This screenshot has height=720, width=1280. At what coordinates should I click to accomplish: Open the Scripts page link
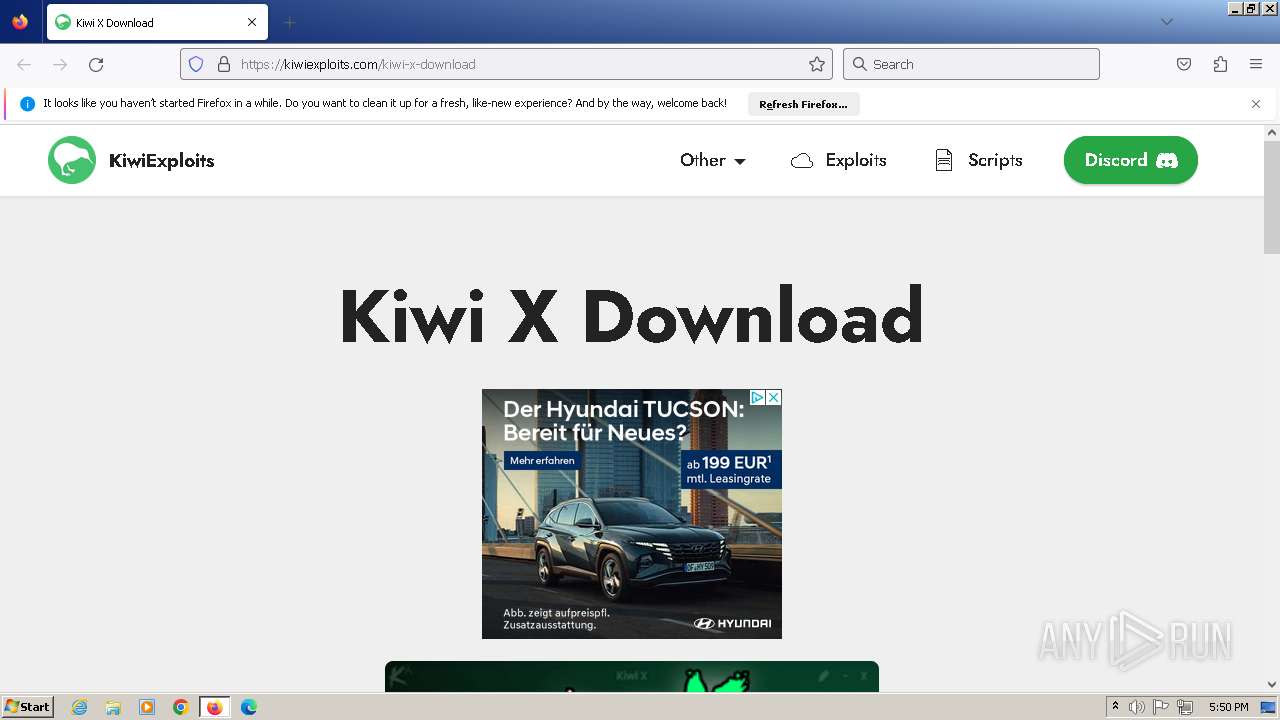pyautogui.click(x=978, y=160)
